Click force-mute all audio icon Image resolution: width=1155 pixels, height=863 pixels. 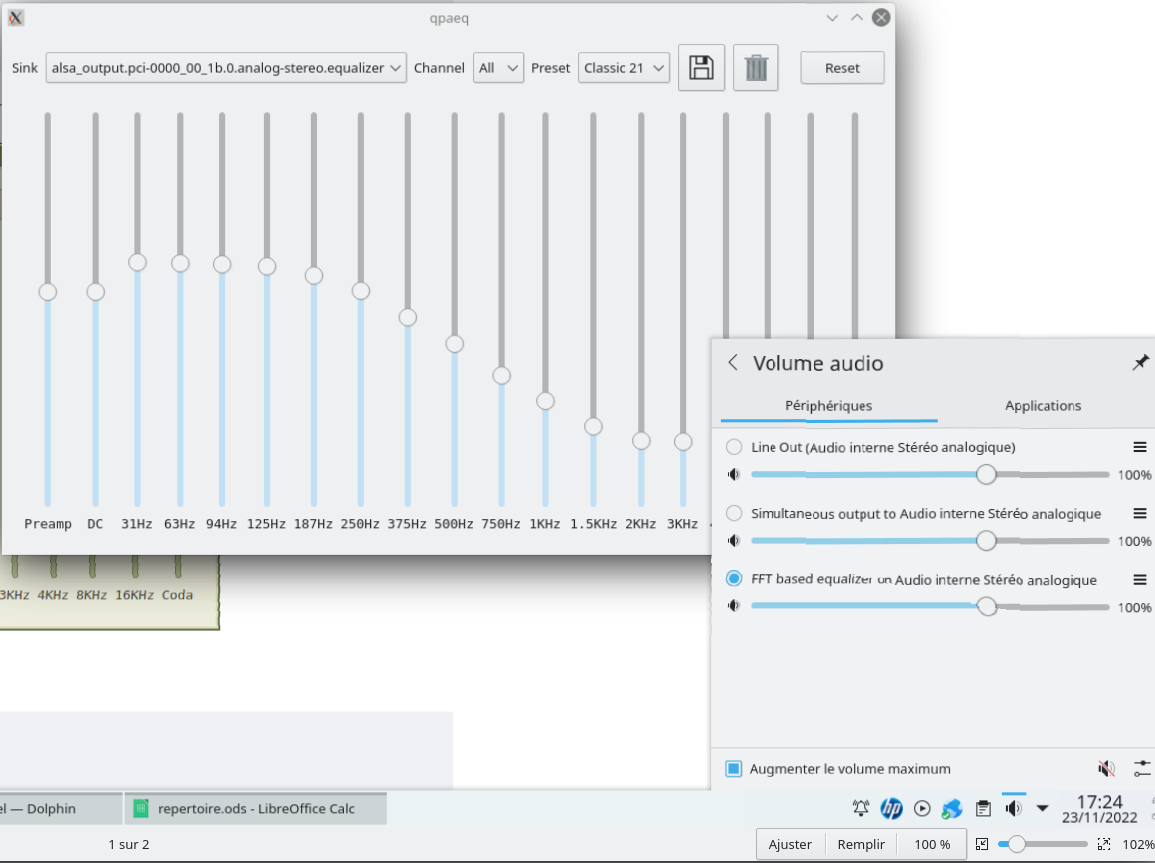click(1106, 769)
